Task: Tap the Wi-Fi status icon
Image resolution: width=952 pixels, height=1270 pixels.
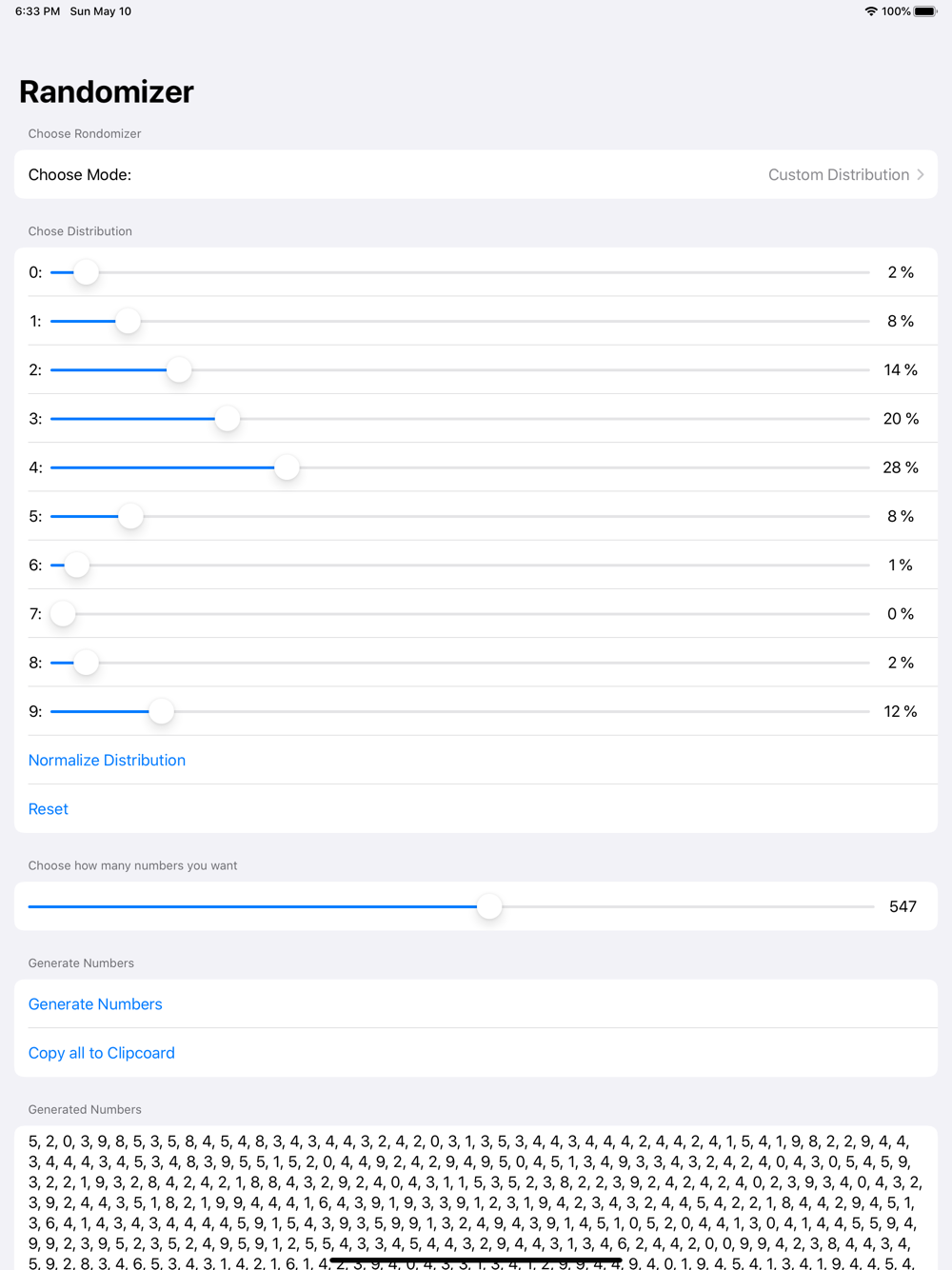Action: point(870,11)
